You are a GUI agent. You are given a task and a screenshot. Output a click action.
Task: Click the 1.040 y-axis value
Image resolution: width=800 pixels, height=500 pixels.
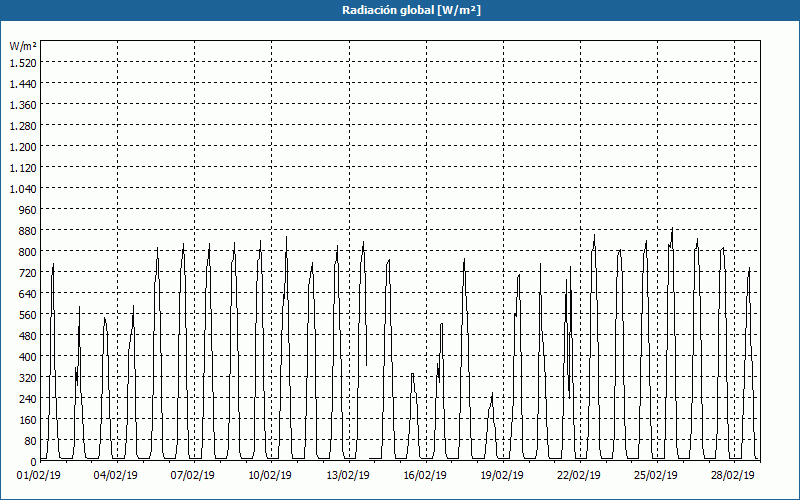click(22, 189)
